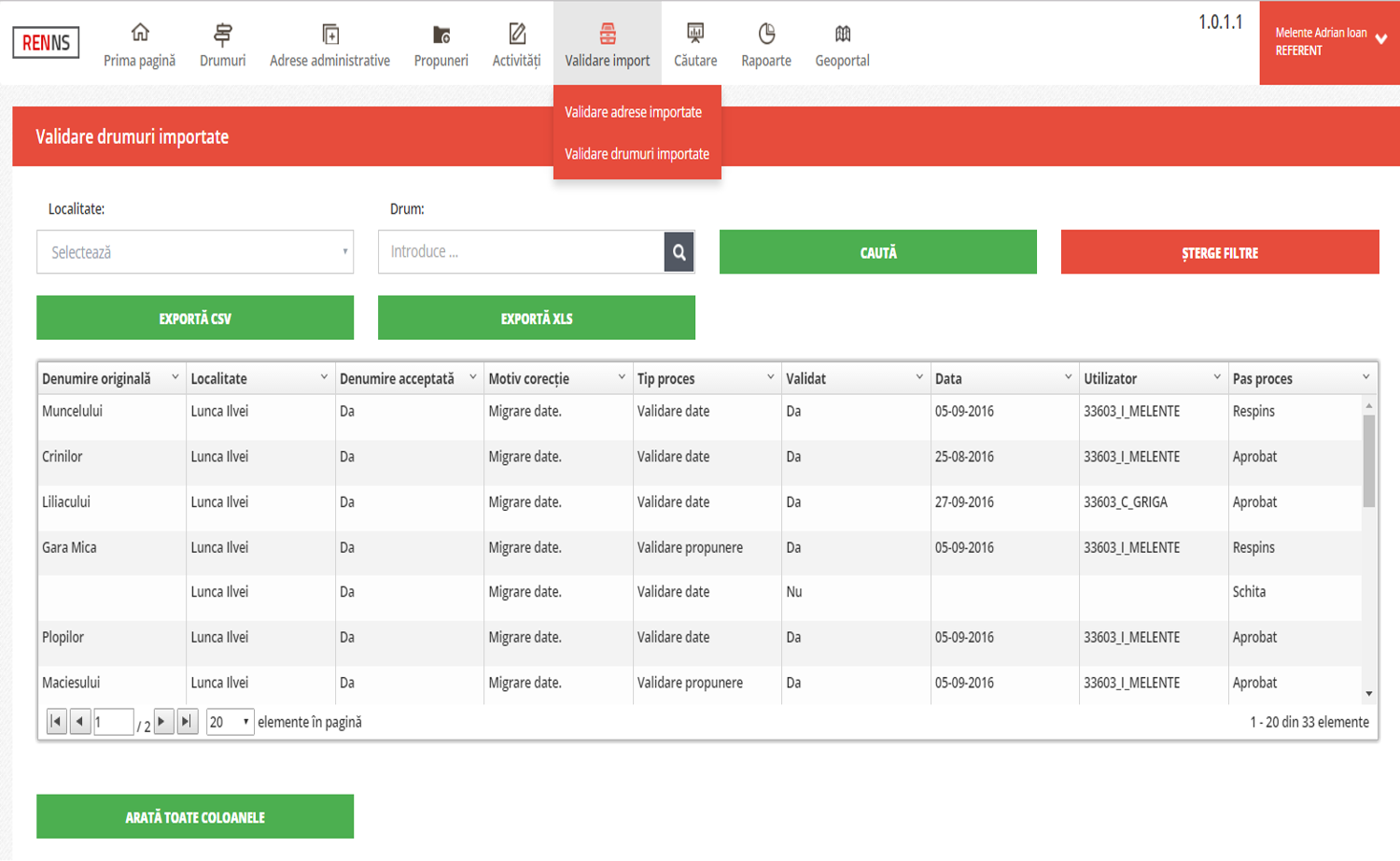Jump to last page of table
1400x861 pixels.
(188, 721)
